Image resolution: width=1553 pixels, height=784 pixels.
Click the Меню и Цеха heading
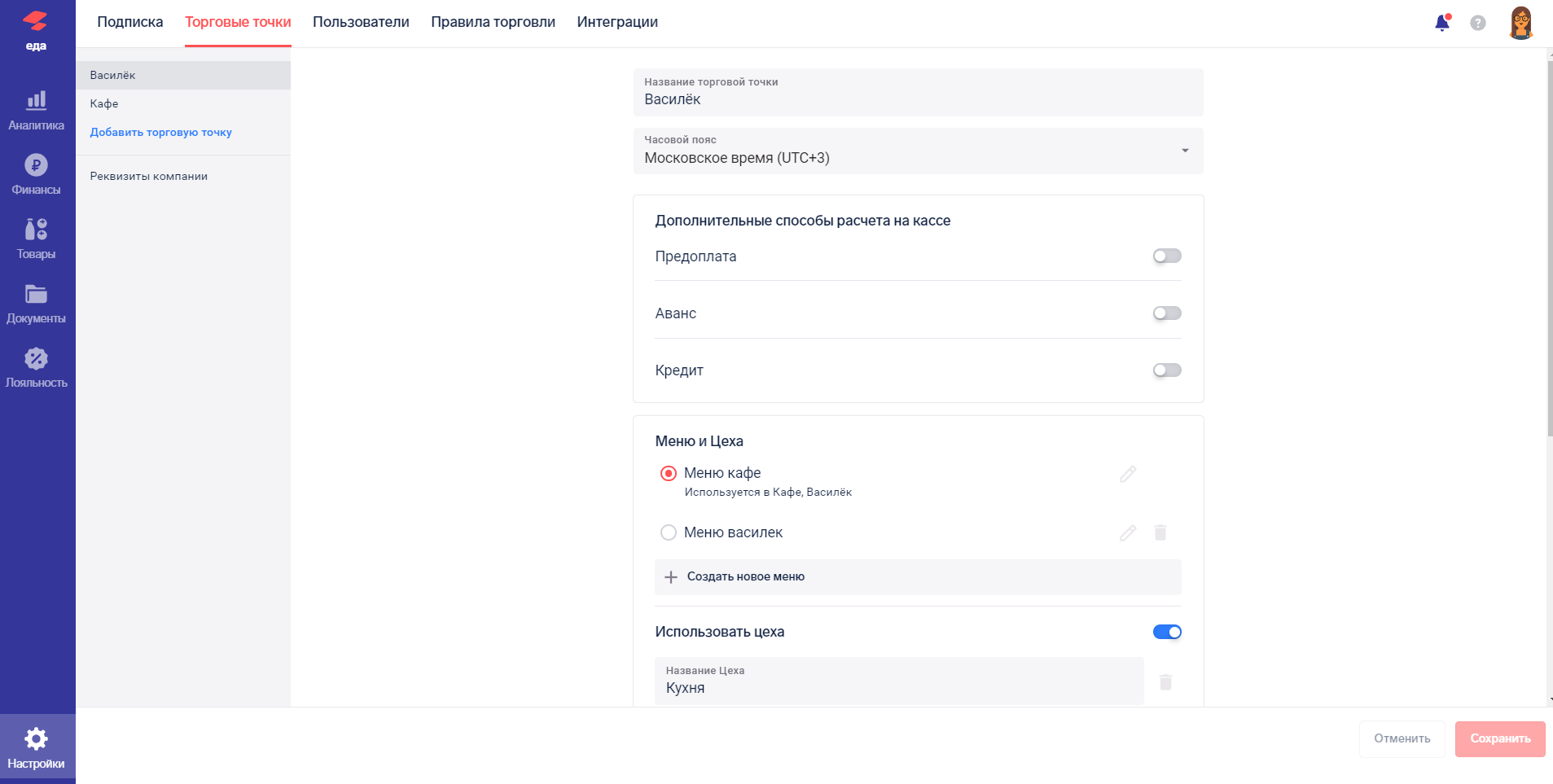click(700, 441)
